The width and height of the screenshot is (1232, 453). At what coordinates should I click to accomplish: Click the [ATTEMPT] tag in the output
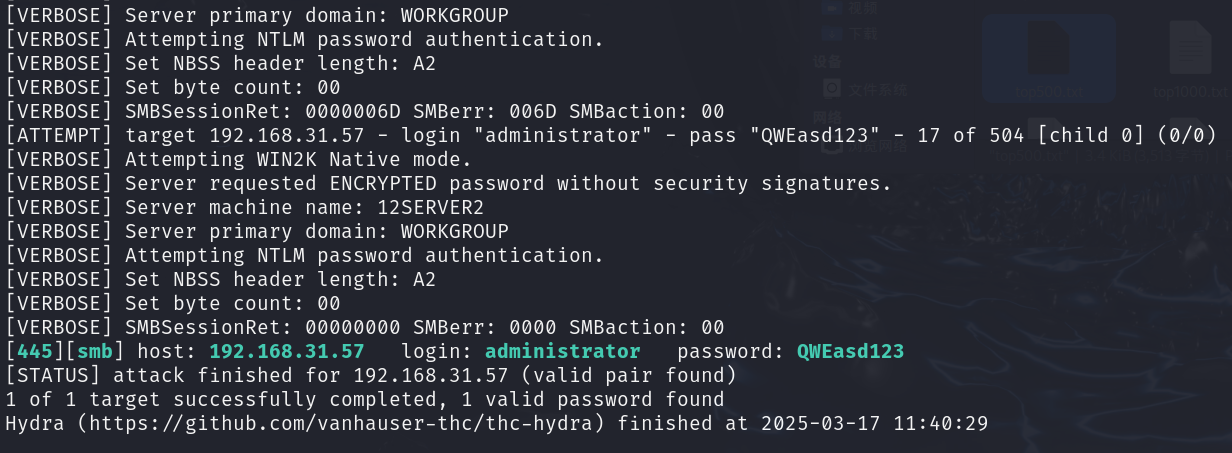pos(59,135)
